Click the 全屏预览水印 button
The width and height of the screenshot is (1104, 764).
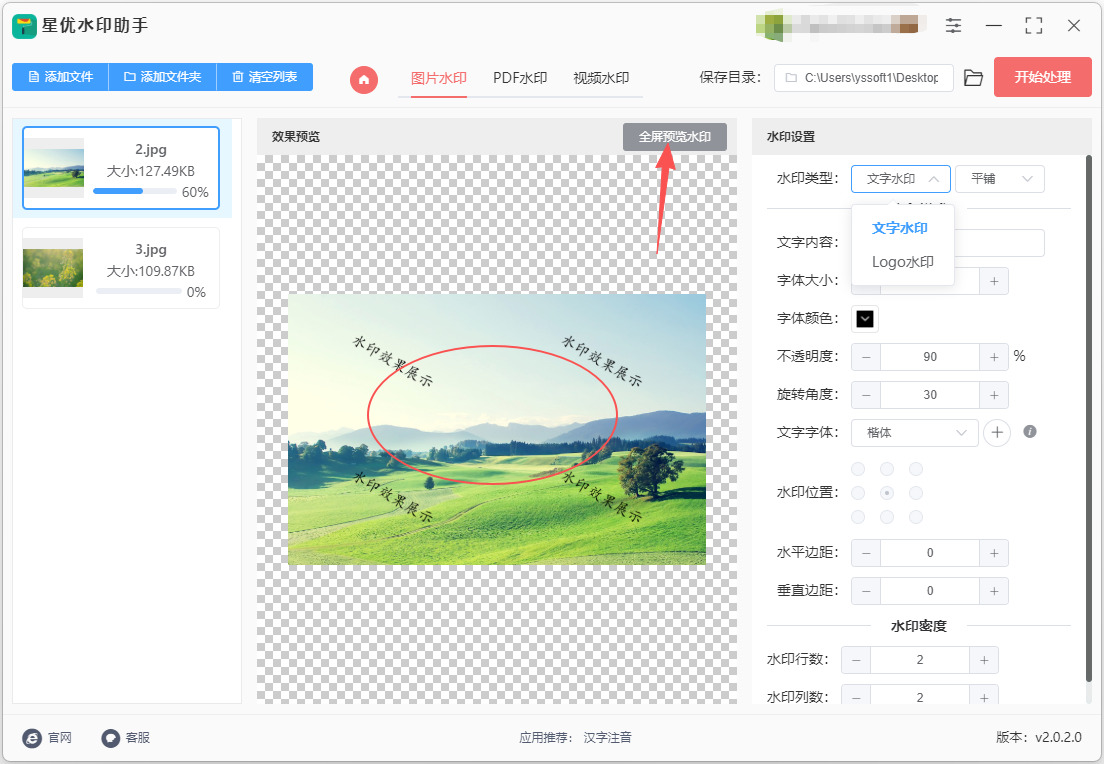coord(675,137)
